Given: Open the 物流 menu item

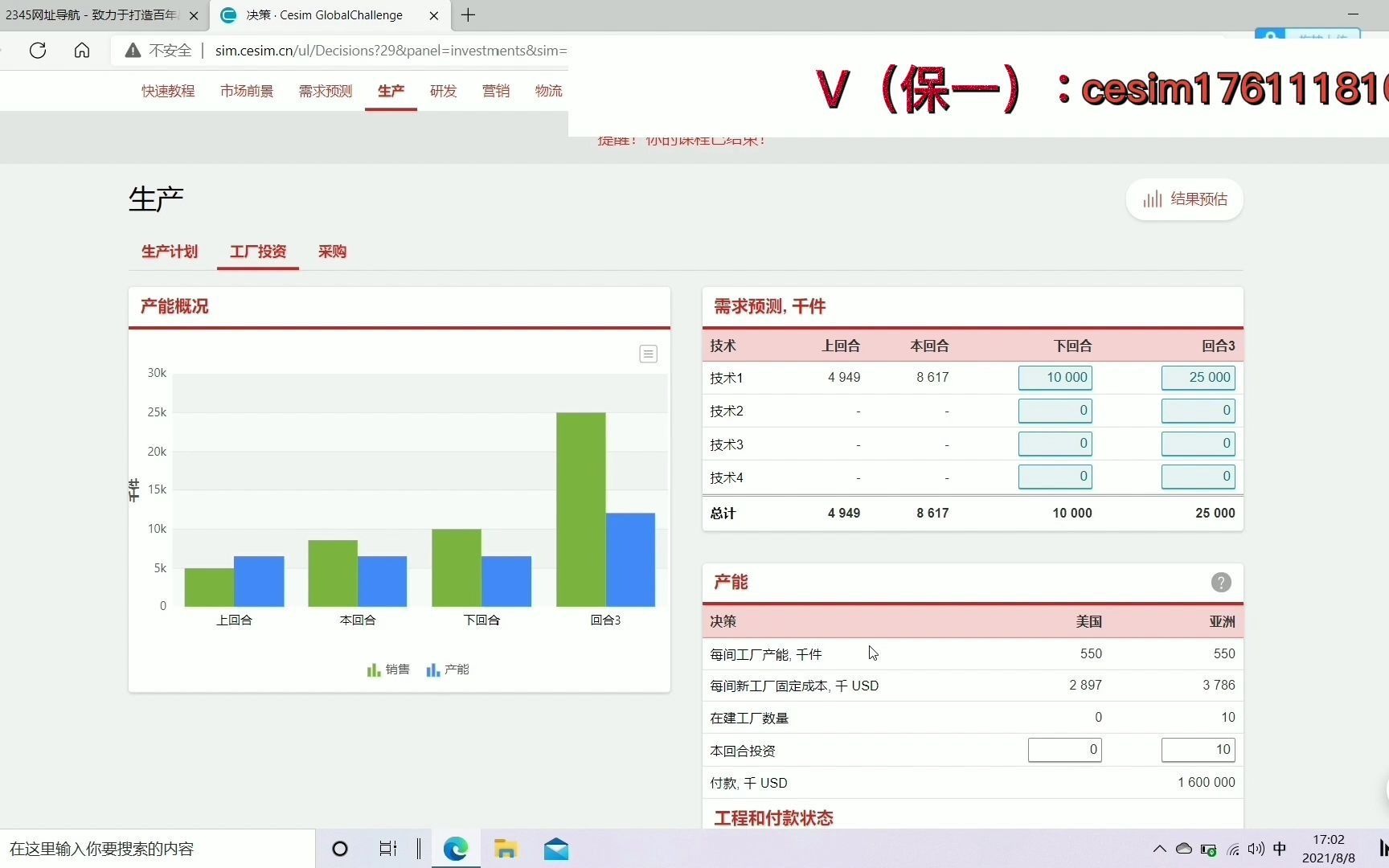Looking at the screenshot, I should point(548,91).
